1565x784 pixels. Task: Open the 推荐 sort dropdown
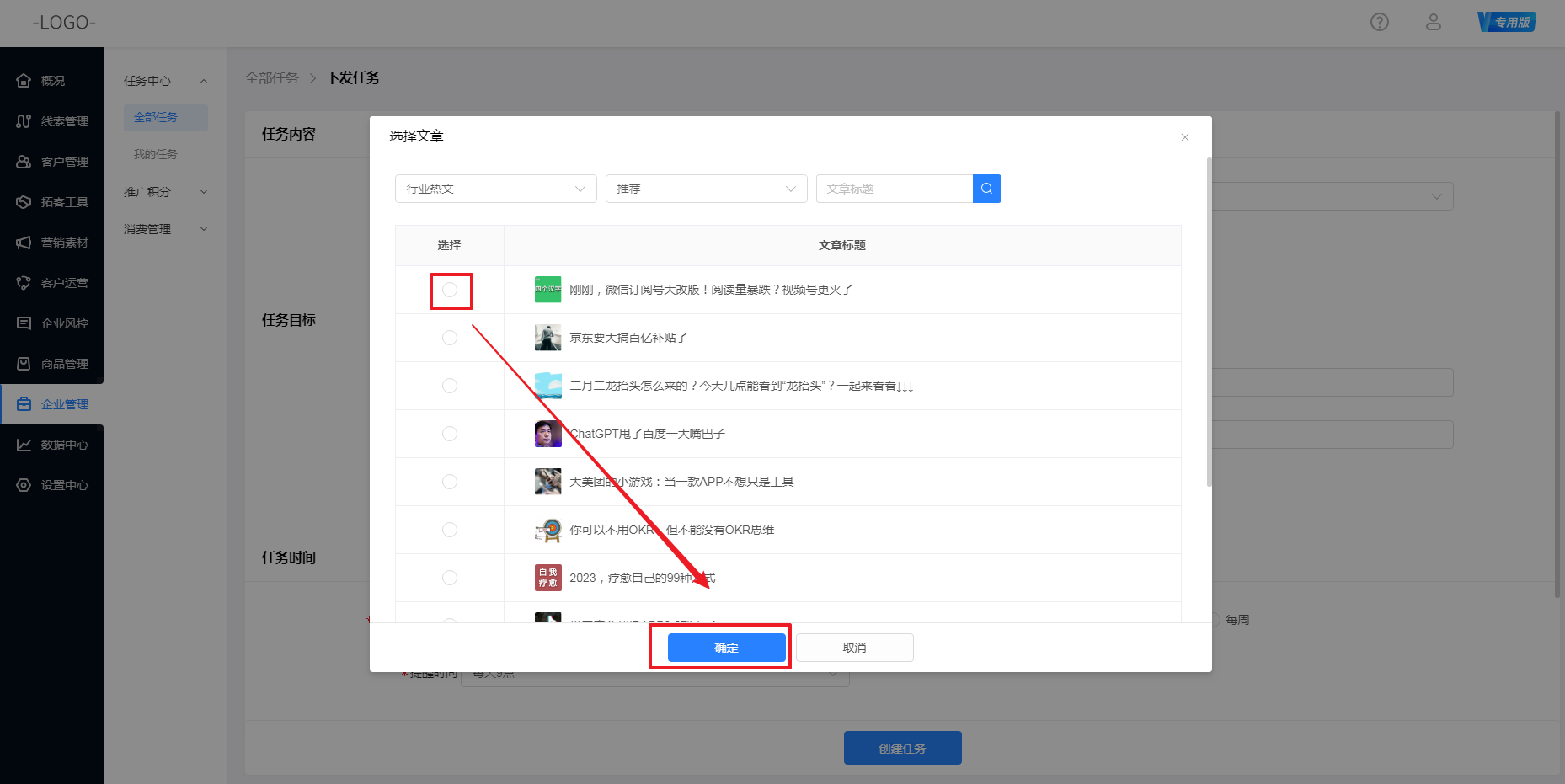tap(706, 189)
